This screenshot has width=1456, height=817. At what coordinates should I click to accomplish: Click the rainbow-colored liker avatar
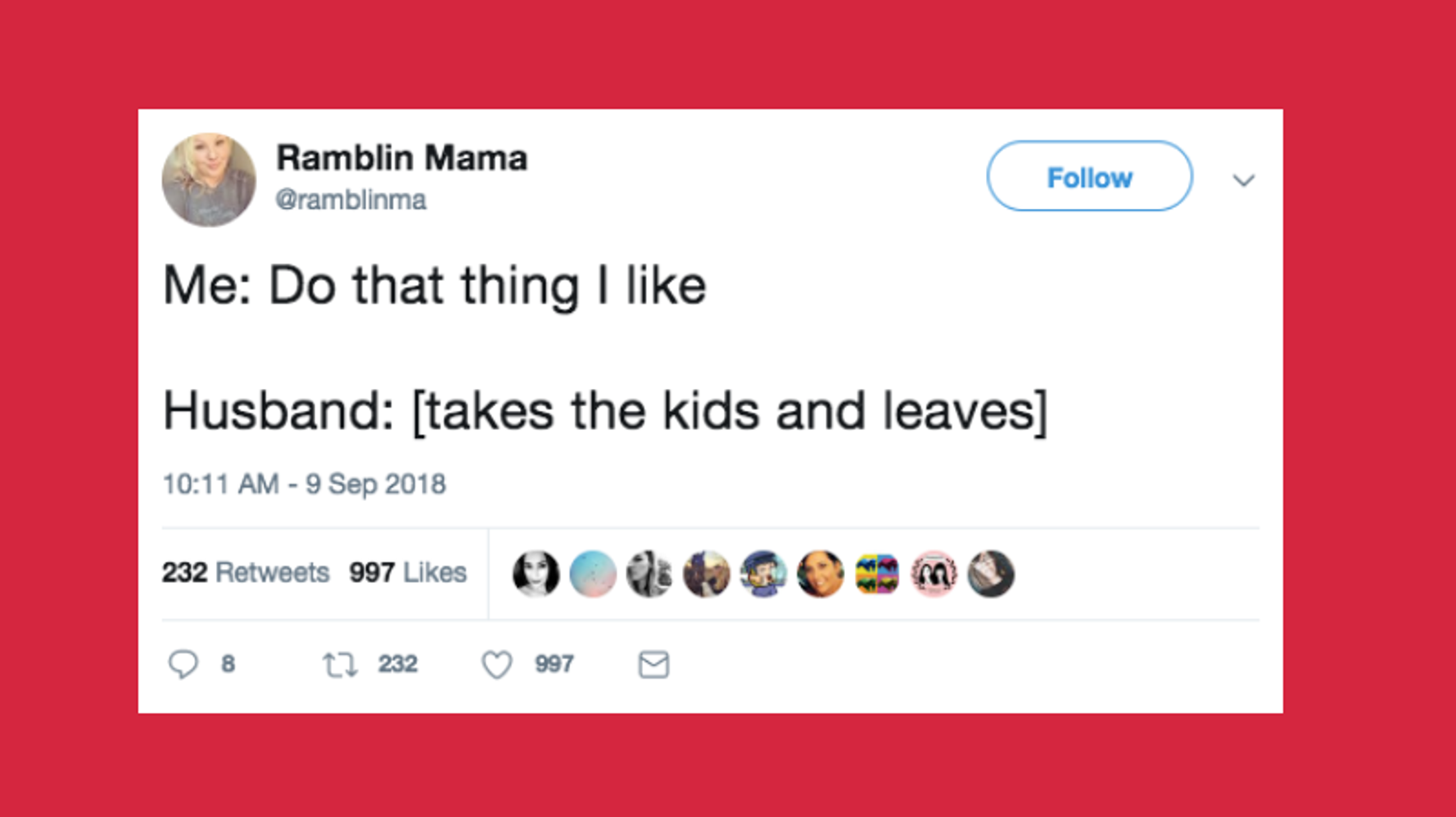877,574
